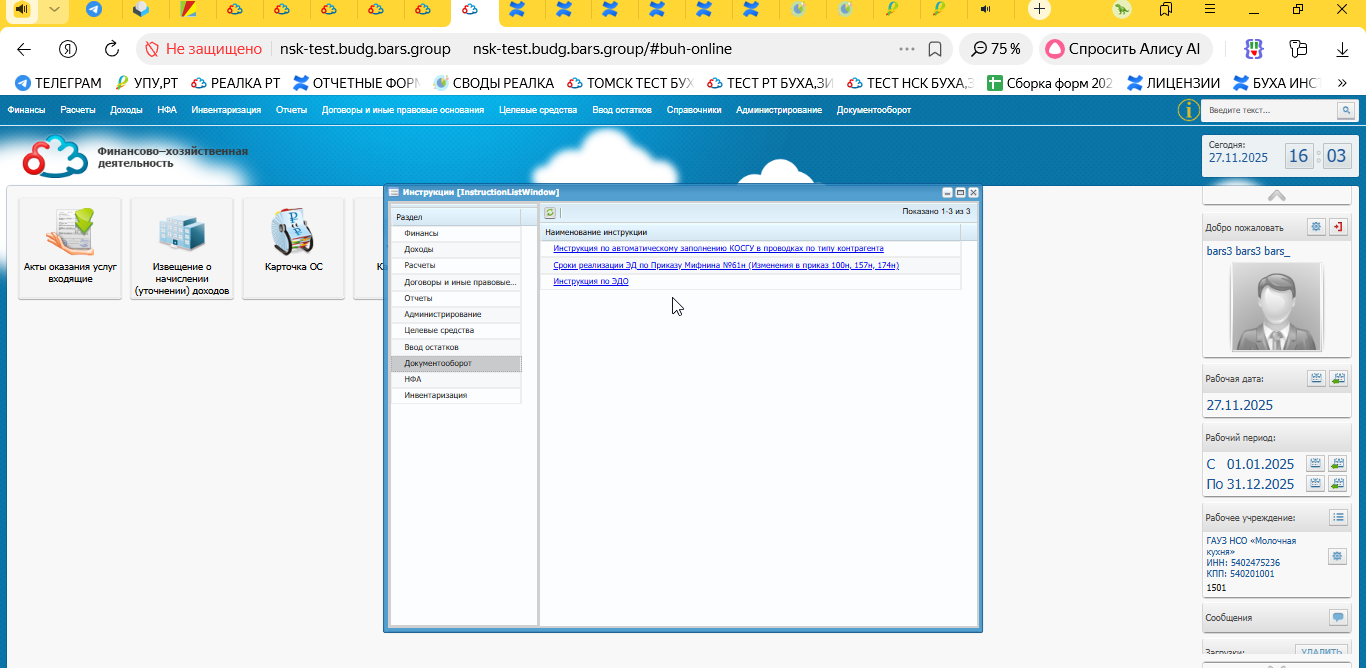Collapse the right panel with up chevron

1277,195
